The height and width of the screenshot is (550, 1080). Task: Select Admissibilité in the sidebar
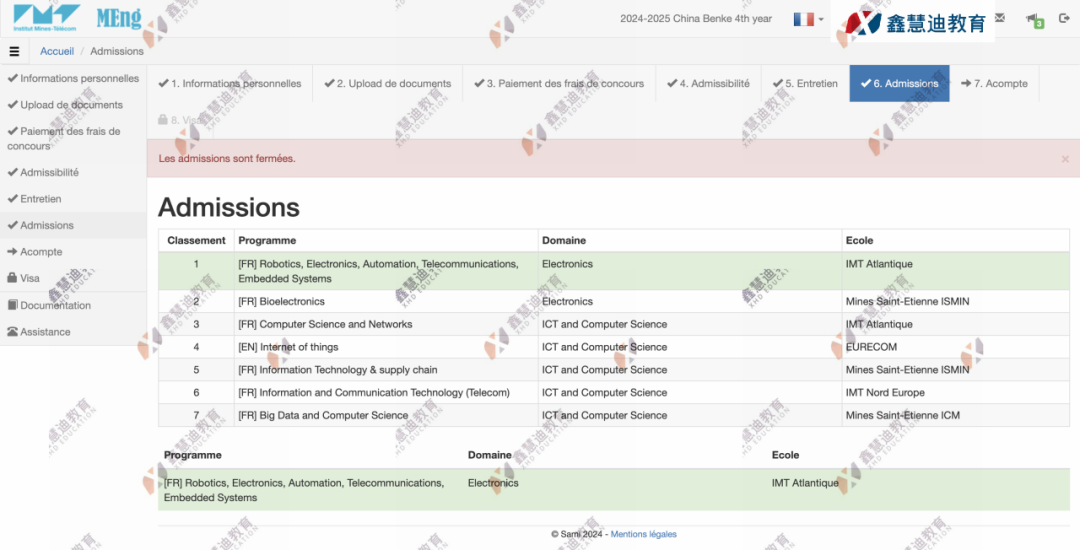click(x=73, y=172)
